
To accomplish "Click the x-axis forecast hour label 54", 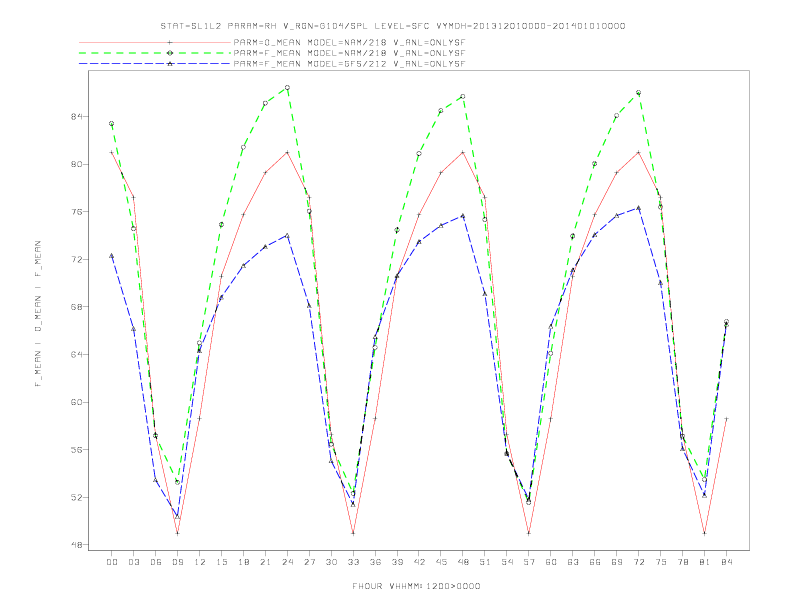I will pos(507,562).
